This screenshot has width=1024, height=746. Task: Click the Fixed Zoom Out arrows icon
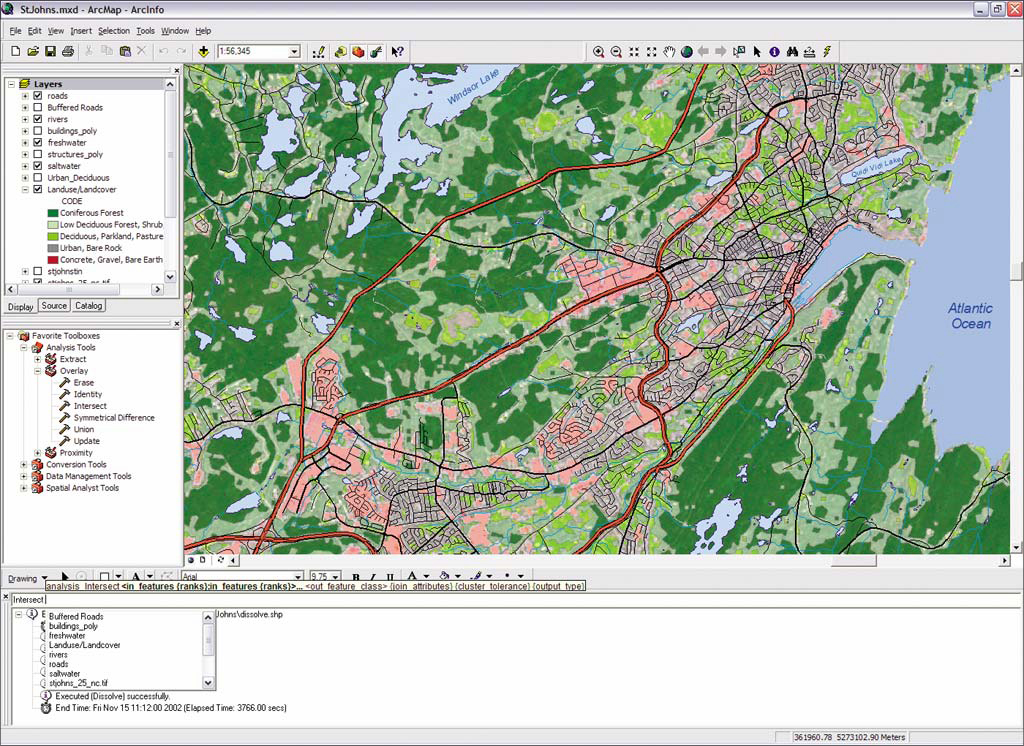point(651,52)
